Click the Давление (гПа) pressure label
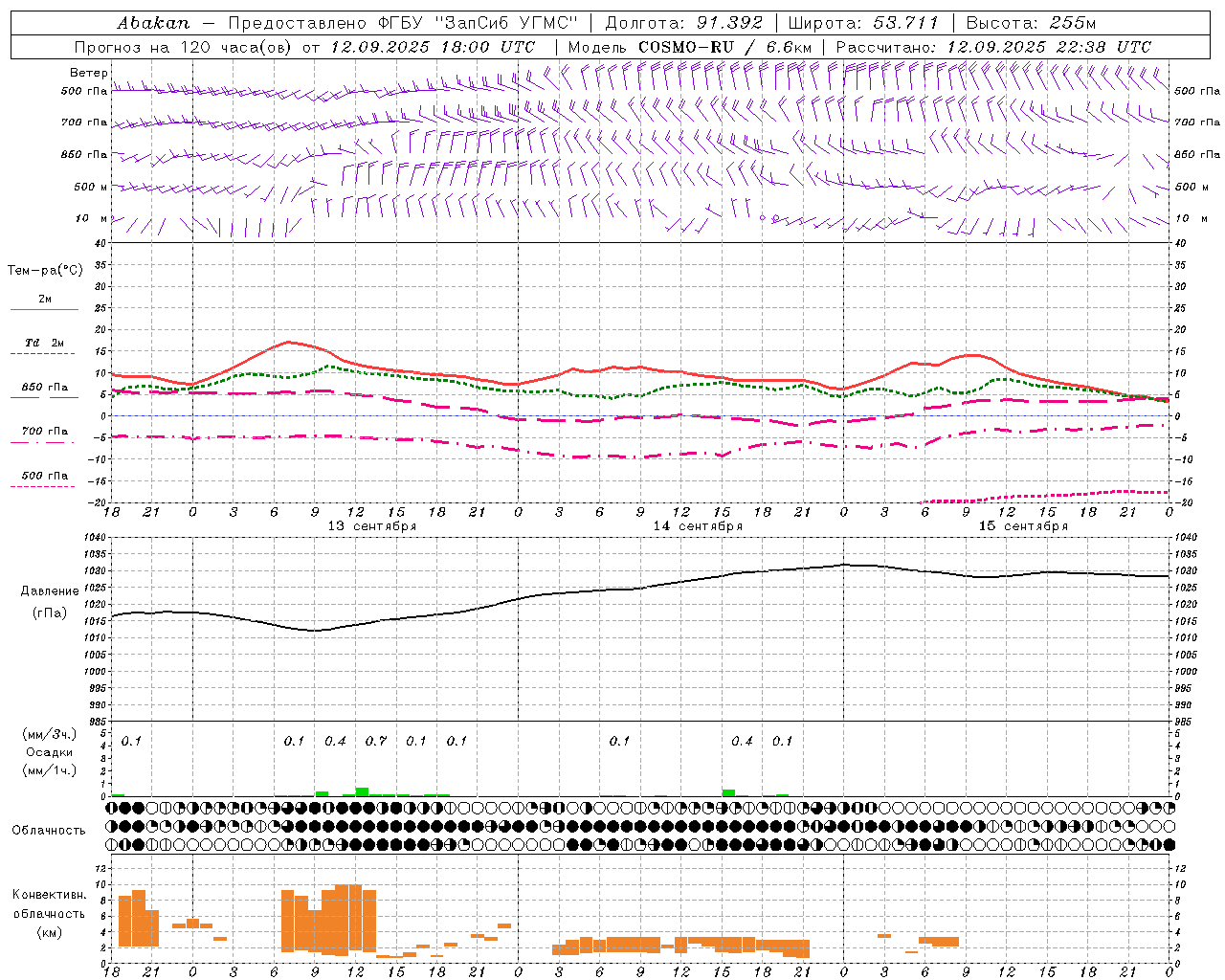 tap(50, 602)
